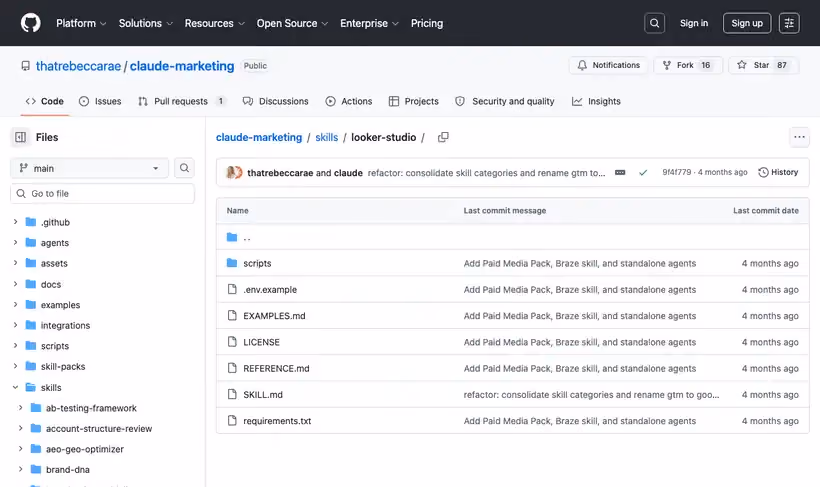Image resolution: width=820 pixels, height=487 pixels.
Task: Click the green commit status checkmark
Action: (643, 173)
